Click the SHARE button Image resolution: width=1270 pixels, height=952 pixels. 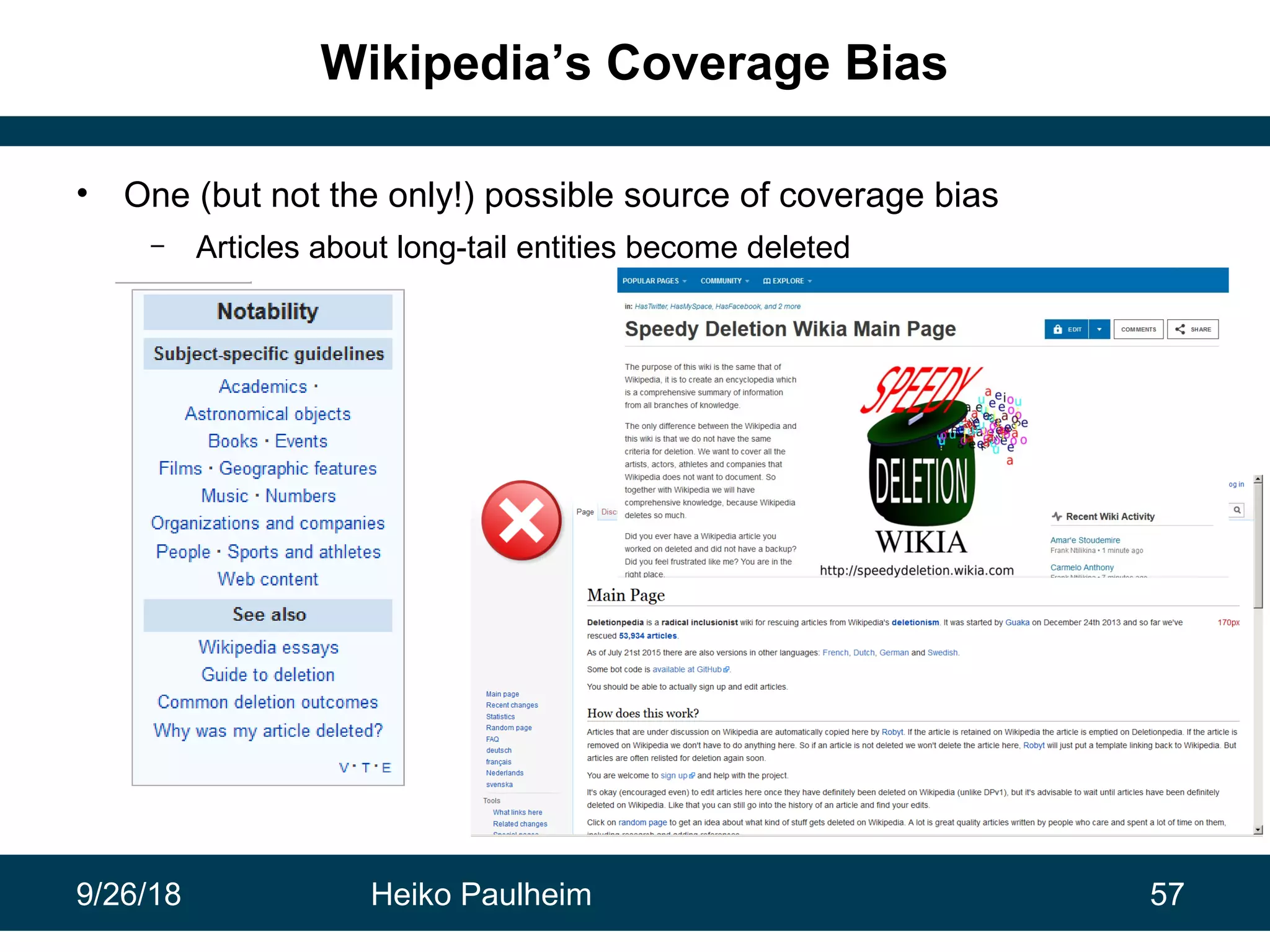click(1193, 329)
